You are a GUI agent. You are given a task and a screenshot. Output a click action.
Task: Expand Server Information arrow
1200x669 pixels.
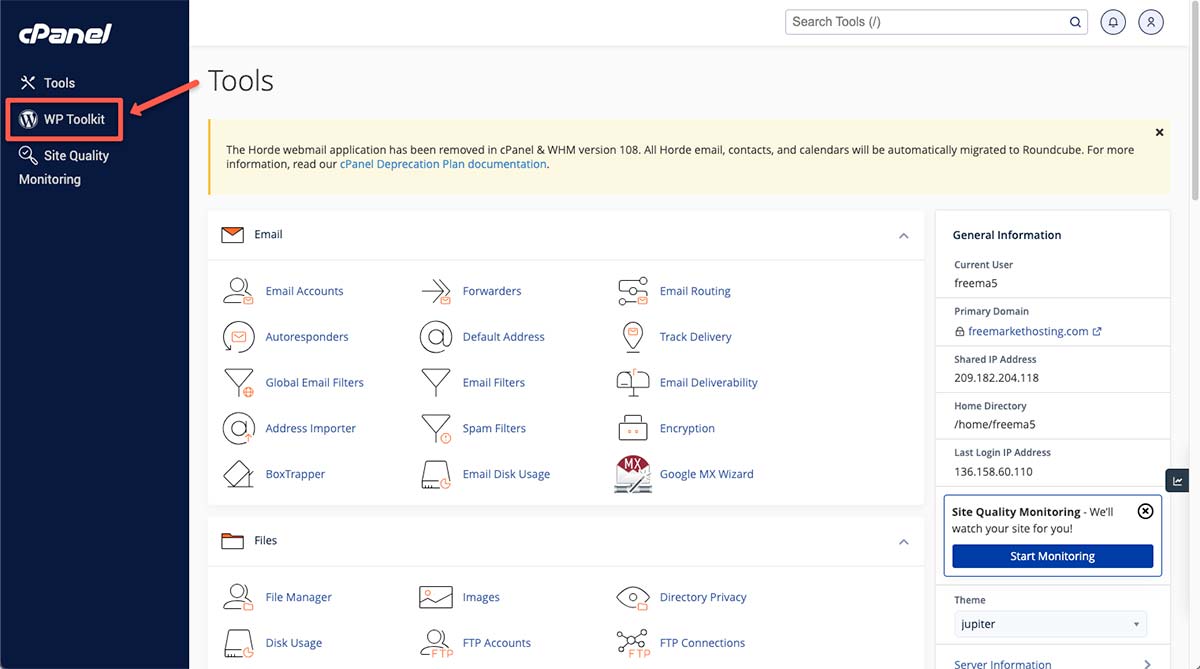pyautogui.click(x=1147, y=663)
